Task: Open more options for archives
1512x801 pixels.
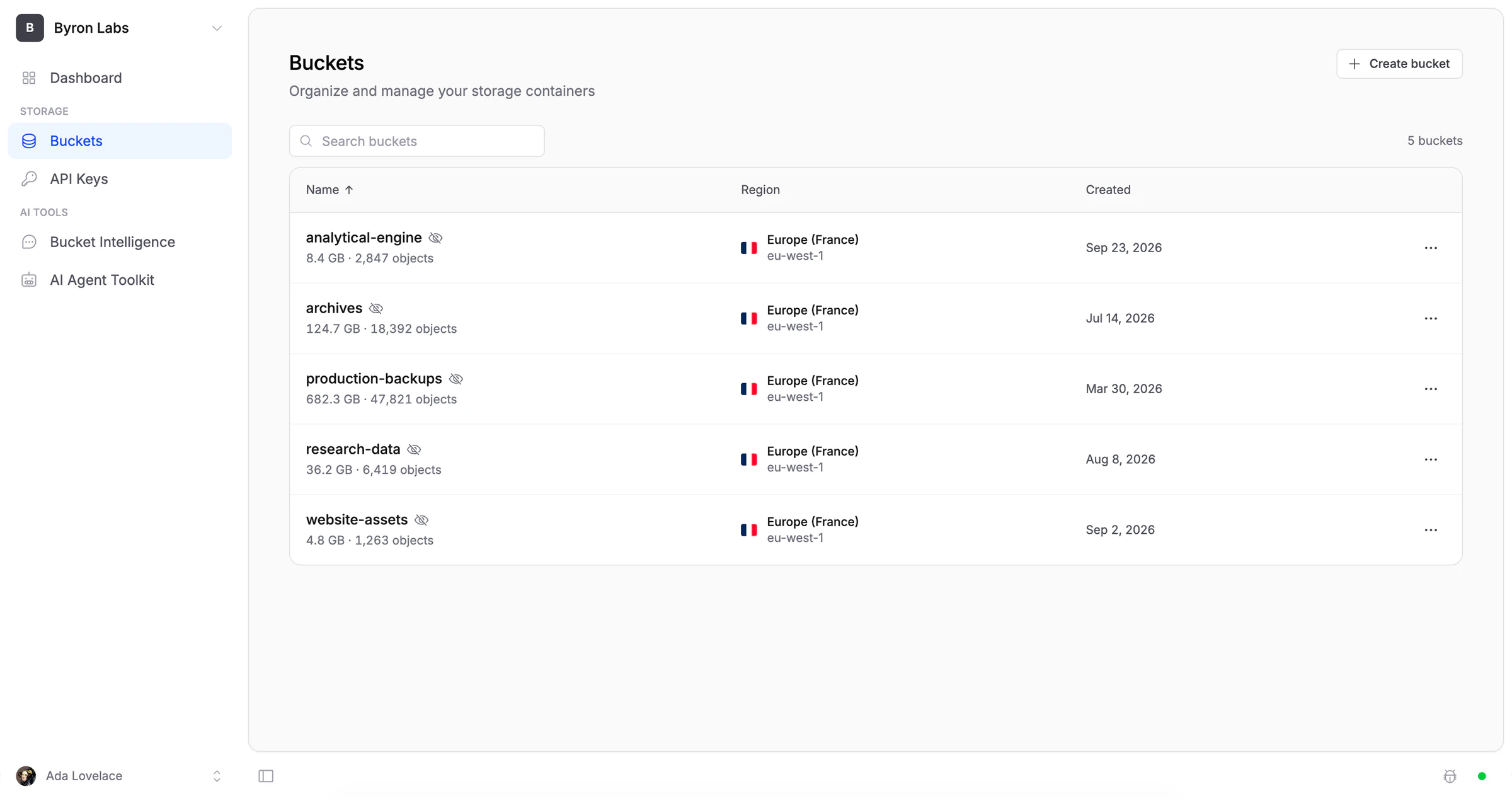Action: coord(1431,318)
